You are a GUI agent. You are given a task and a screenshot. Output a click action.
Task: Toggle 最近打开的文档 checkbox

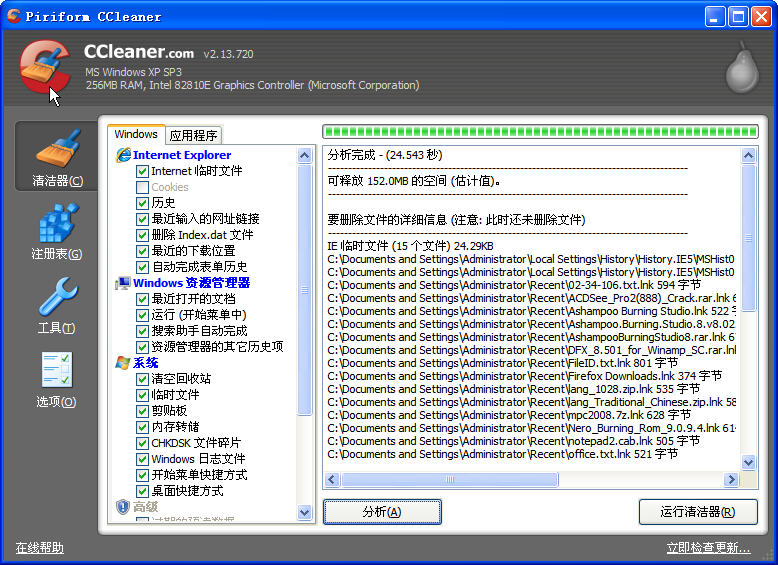[x=142, y=299]
